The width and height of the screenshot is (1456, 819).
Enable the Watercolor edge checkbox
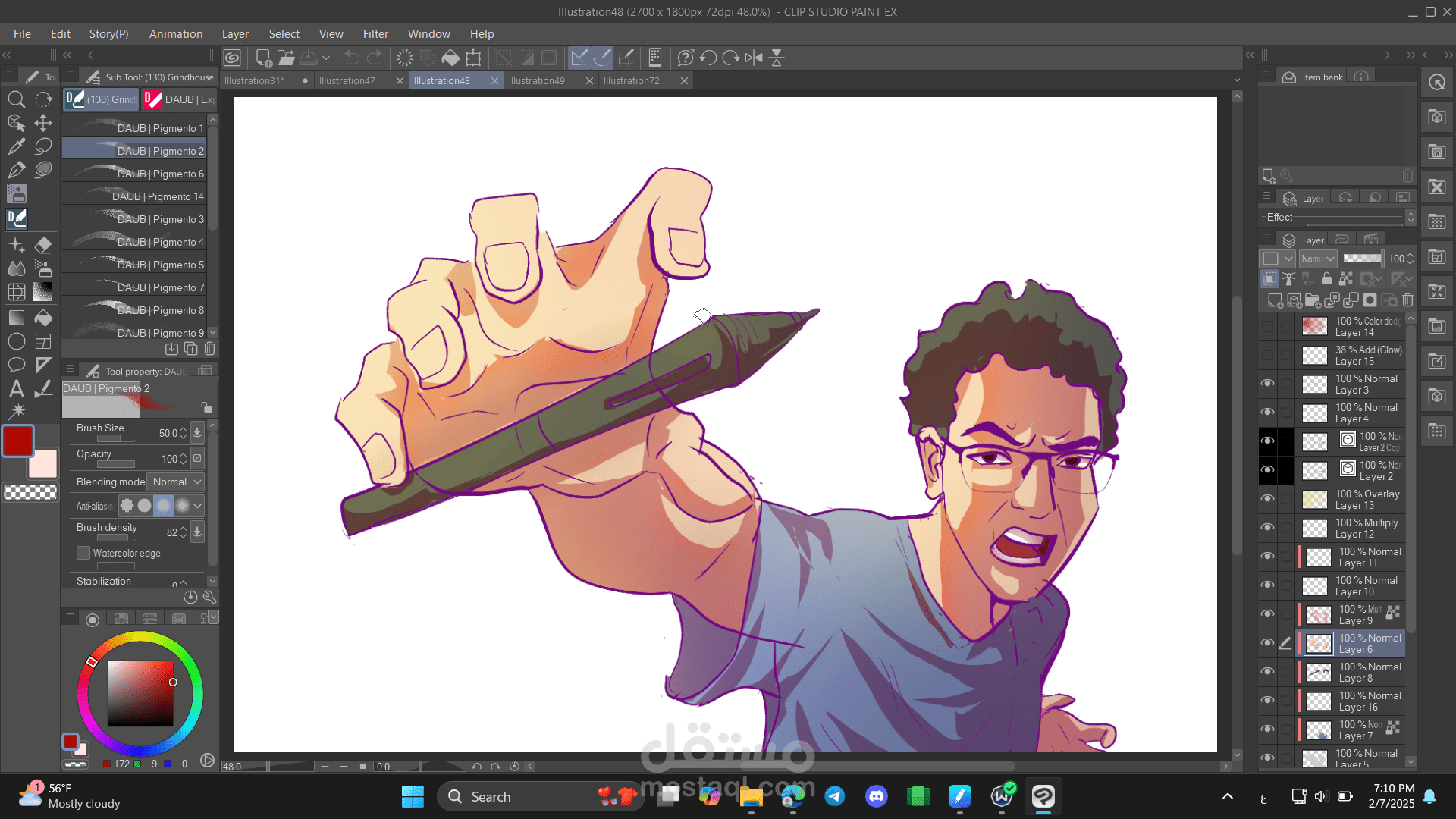coord(83,553)
